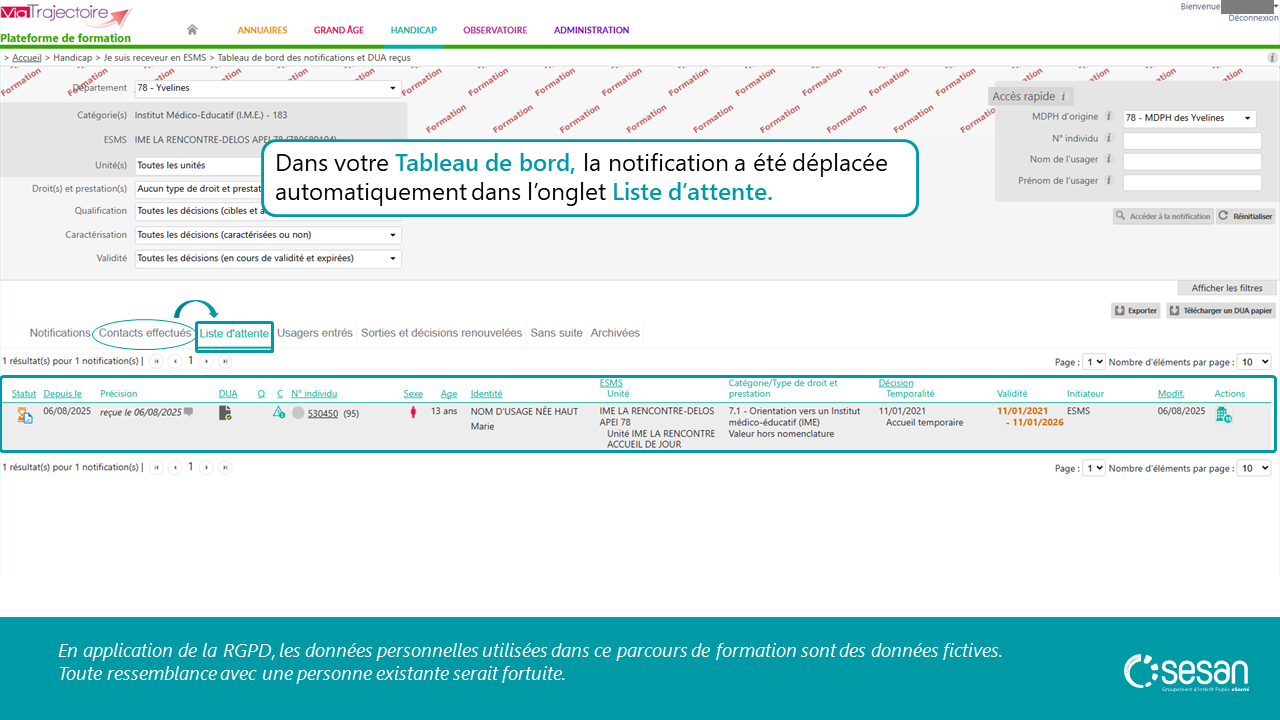
Task: Click the hourglass status icon in the row
Action: click(24, 414)
